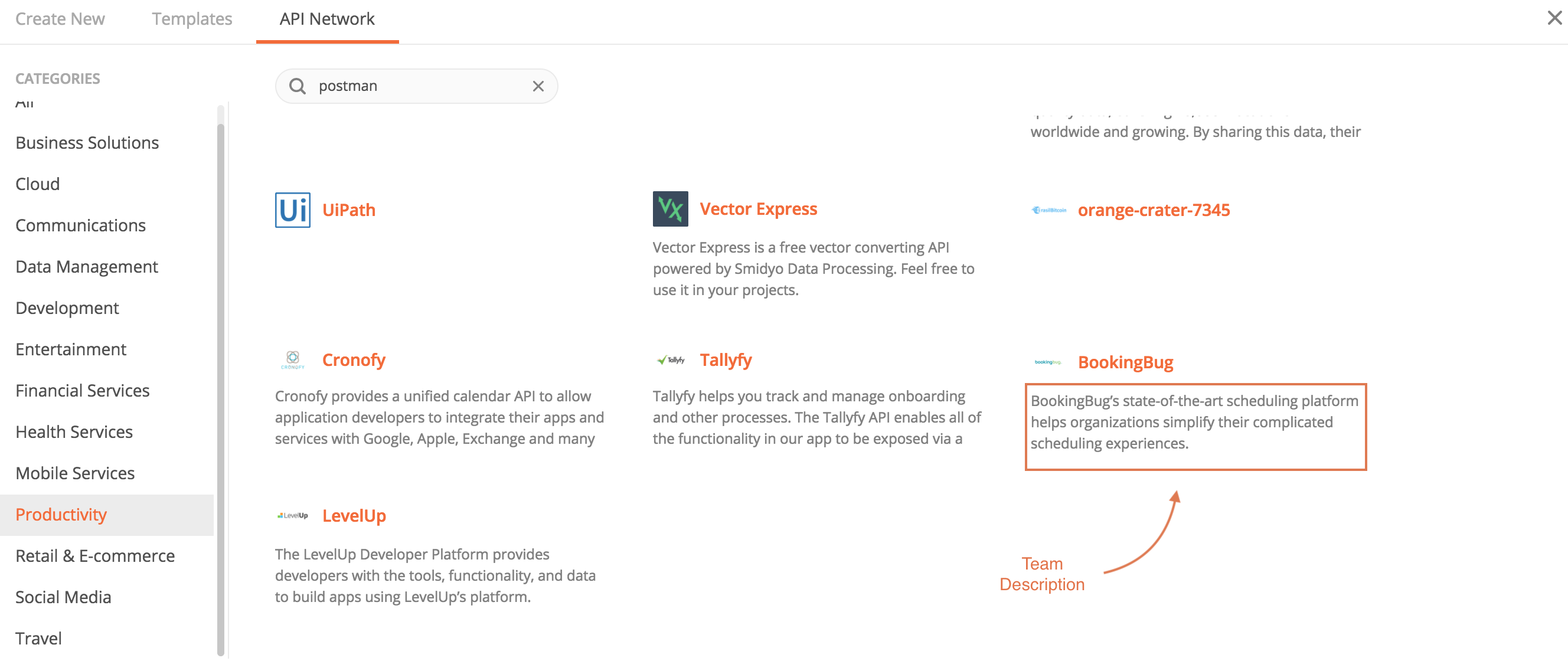
Task: Click the Cronofy logo icon
Action: [x=292, y=360]
